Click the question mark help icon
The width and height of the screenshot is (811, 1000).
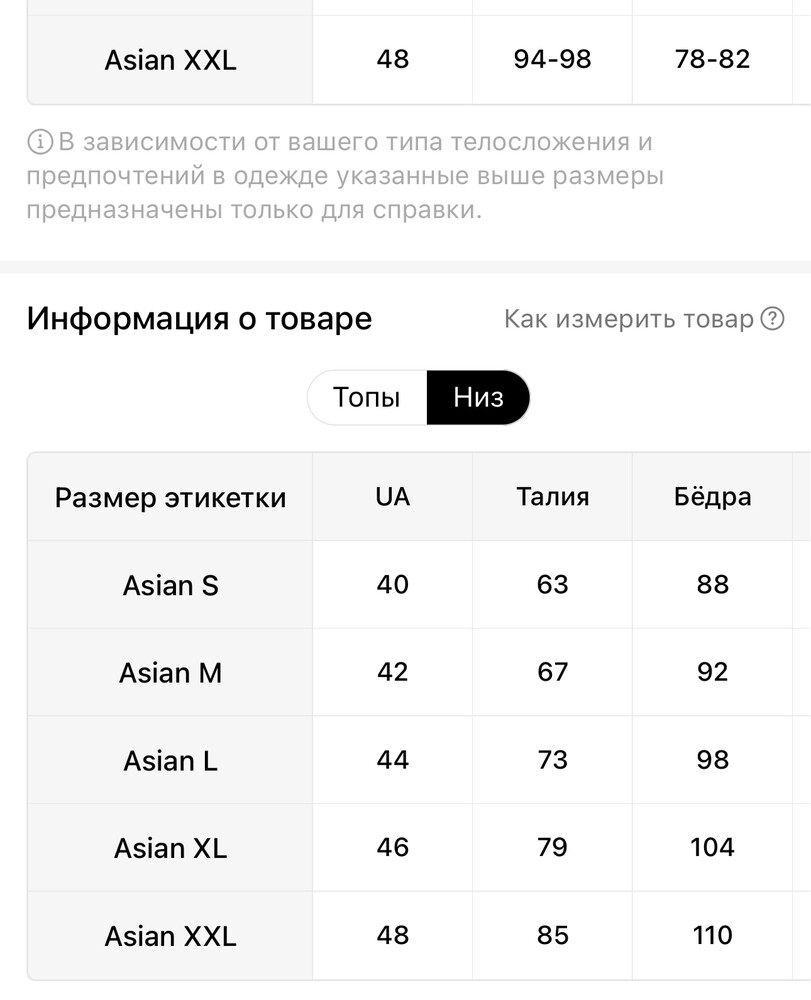772,319
